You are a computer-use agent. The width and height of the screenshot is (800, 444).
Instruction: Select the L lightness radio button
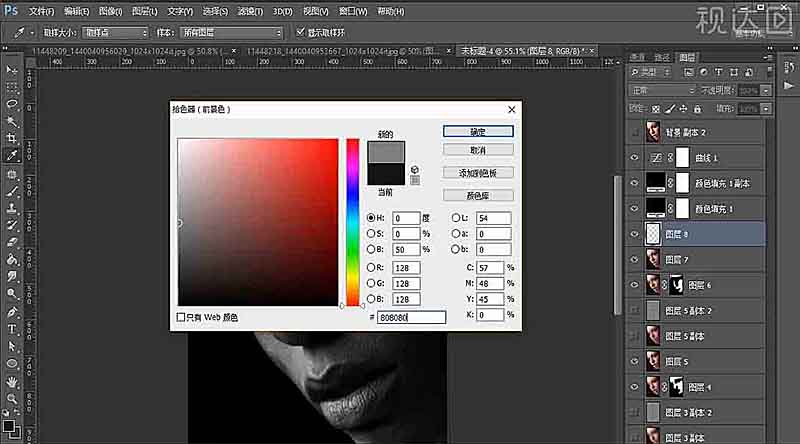[455, 217]
